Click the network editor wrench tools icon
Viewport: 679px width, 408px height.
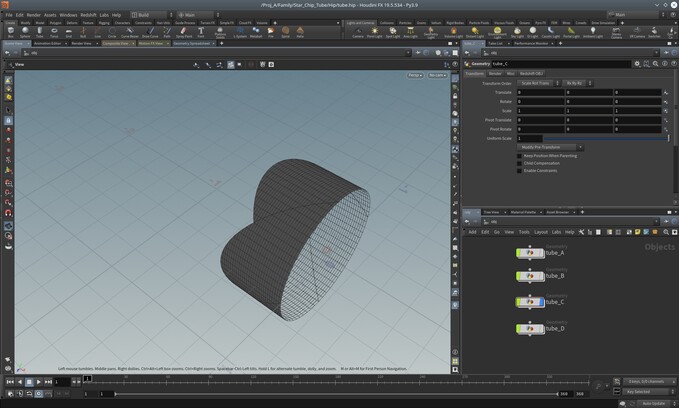pos(581,232)
